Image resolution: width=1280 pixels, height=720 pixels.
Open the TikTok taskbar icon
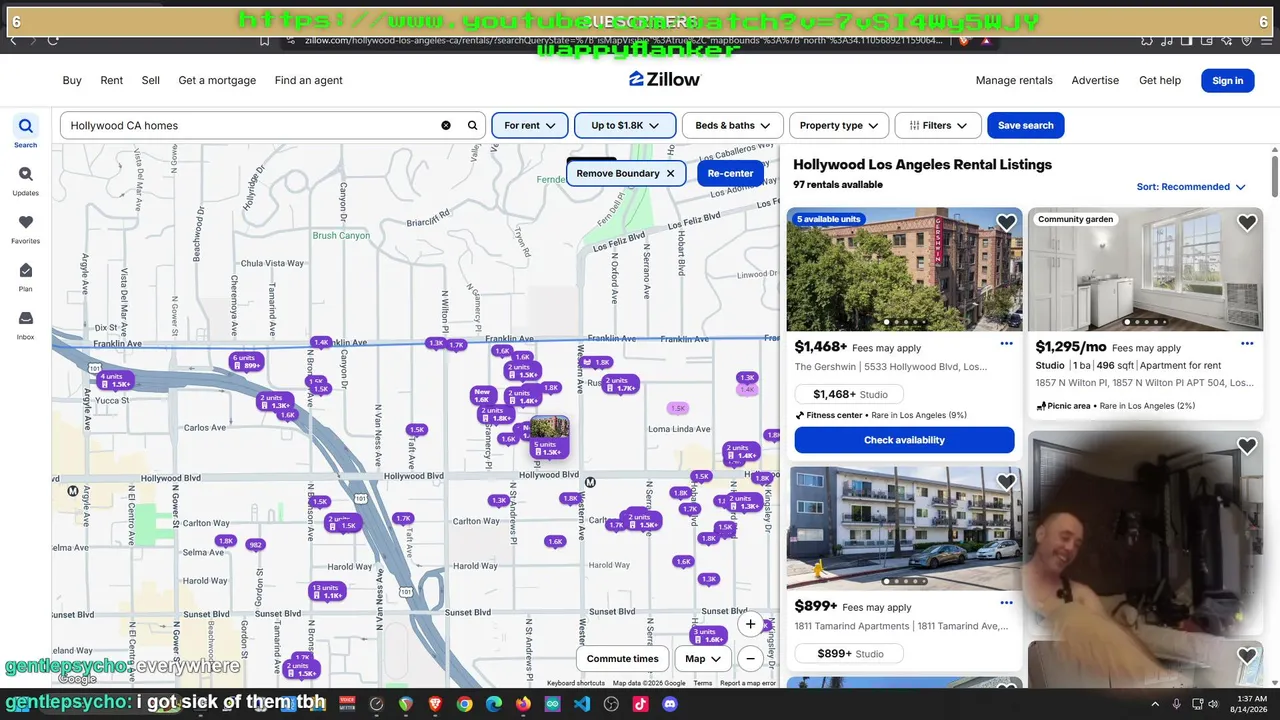tap(640, 704)
